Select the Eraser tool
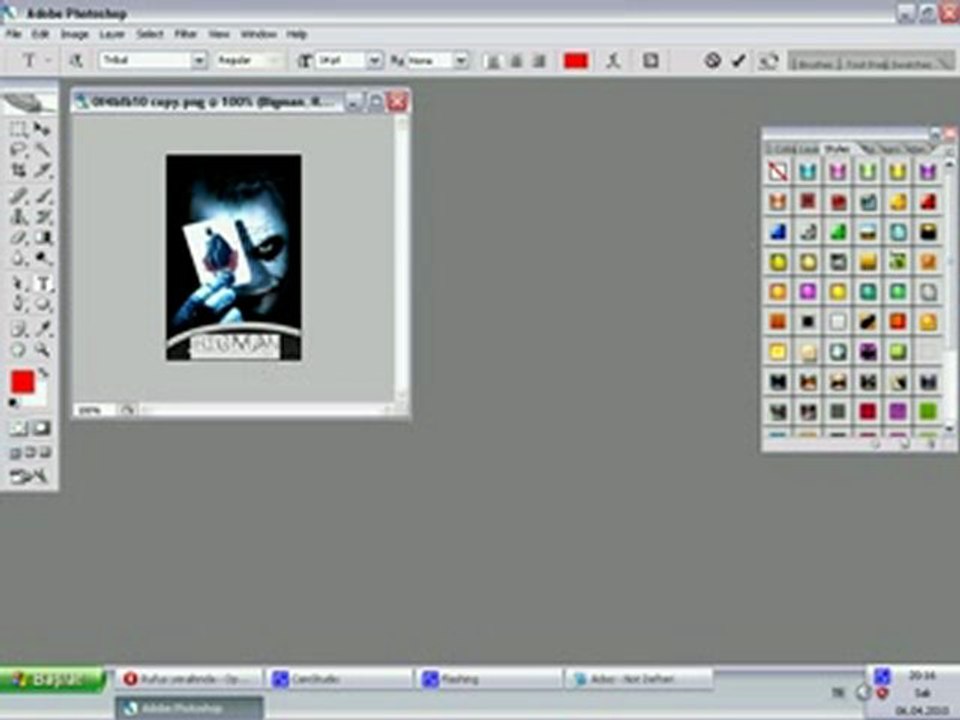Viewport: 960px width, 720px height. (18, 238)
